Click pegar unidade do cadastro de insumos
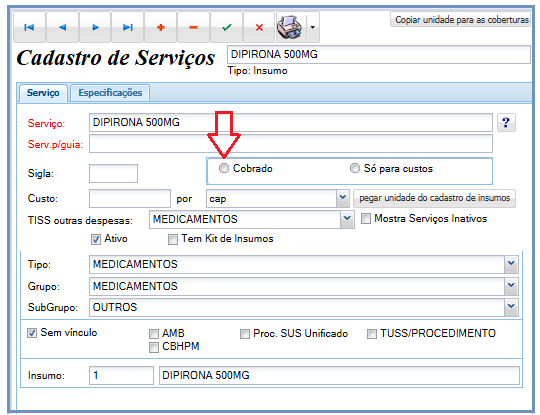This screenshot has height=415, width=540. 434,198
